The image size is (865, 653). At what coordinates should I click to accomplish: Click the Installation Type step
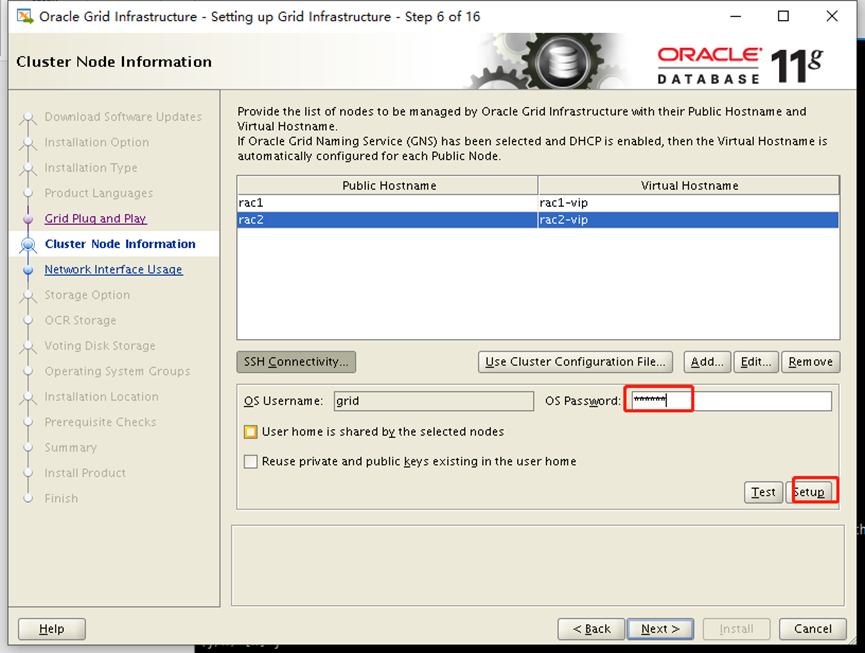[91, 168]
